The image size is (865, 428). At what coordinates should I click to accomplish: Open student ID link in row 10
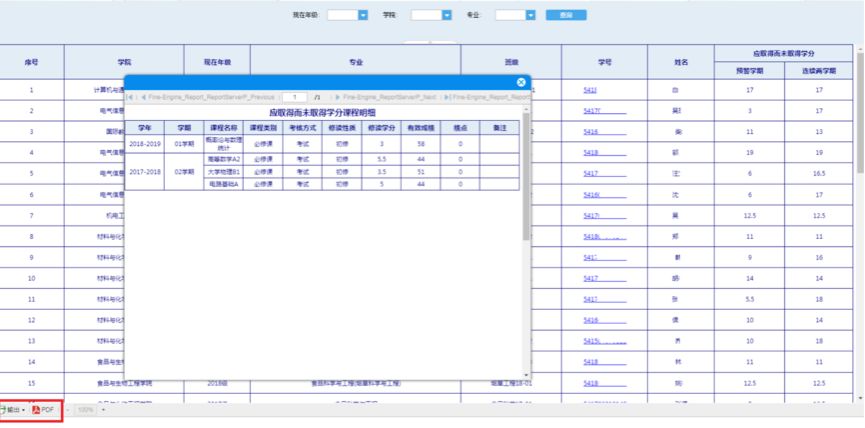coord(604,279)
